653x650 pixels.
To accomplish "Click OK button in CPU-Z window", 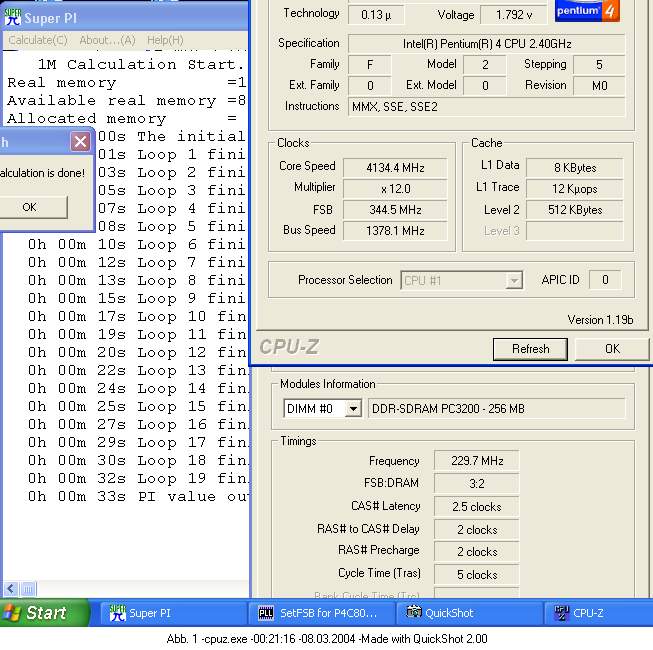I will (613, 349).
